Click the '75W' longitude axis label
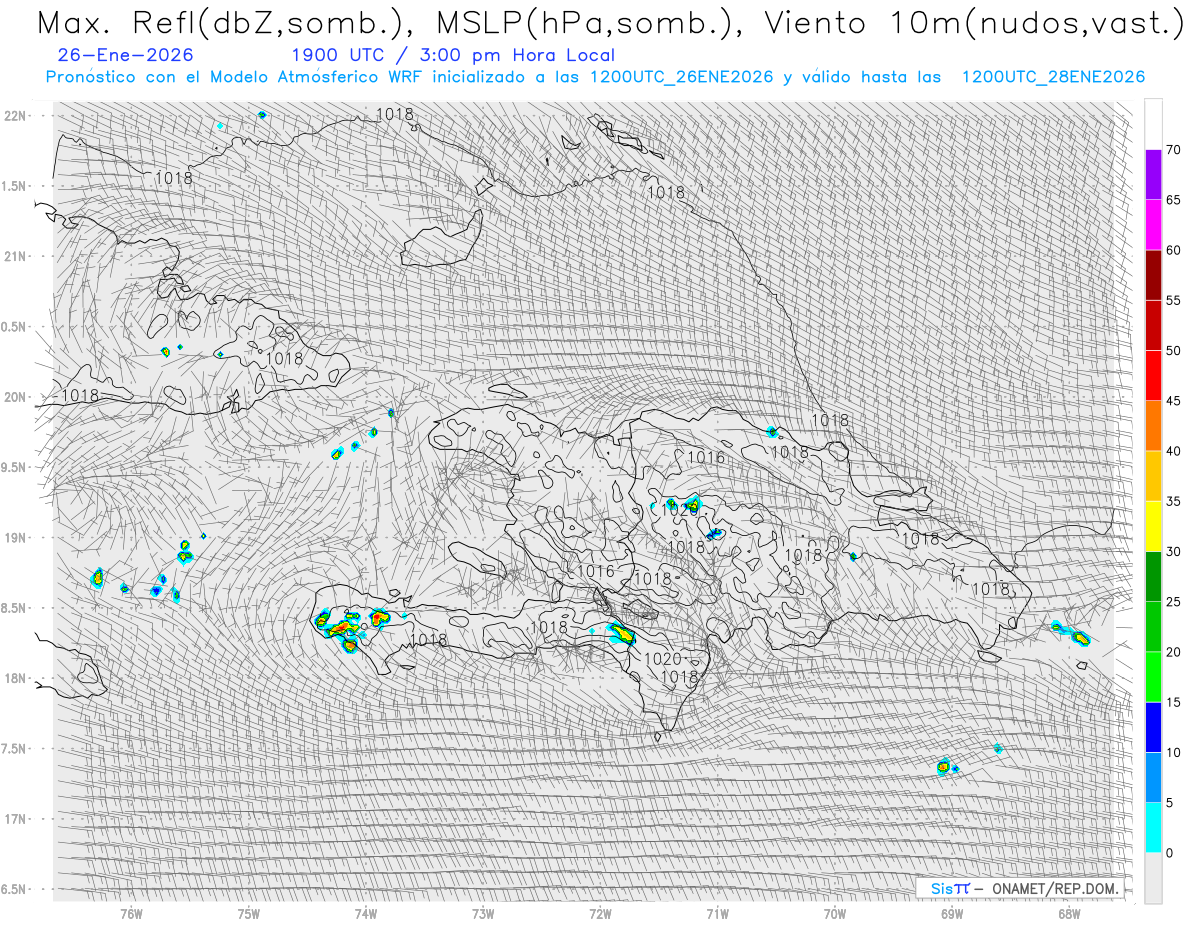 248,913
